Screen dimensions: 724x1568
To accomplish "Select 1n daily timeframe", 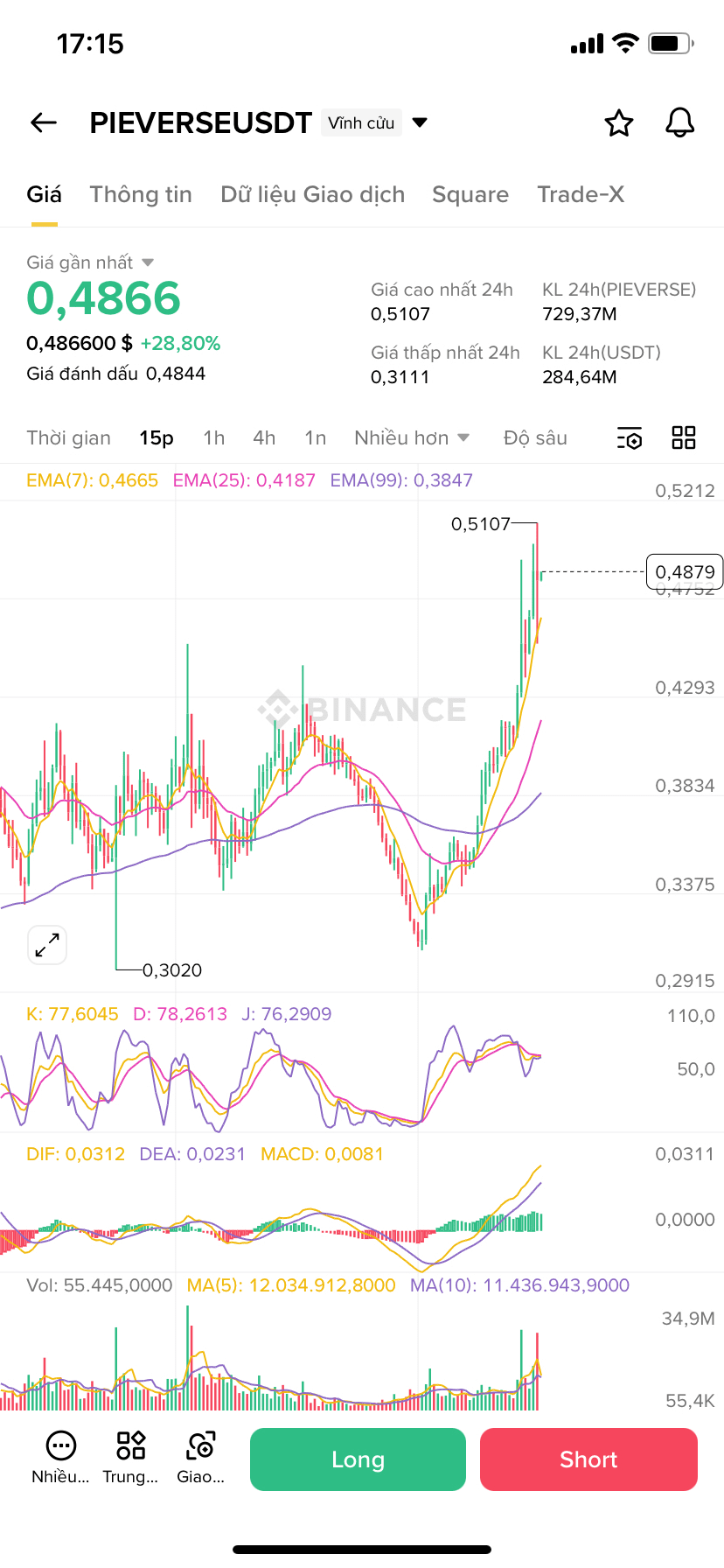I will pos(316,437).
